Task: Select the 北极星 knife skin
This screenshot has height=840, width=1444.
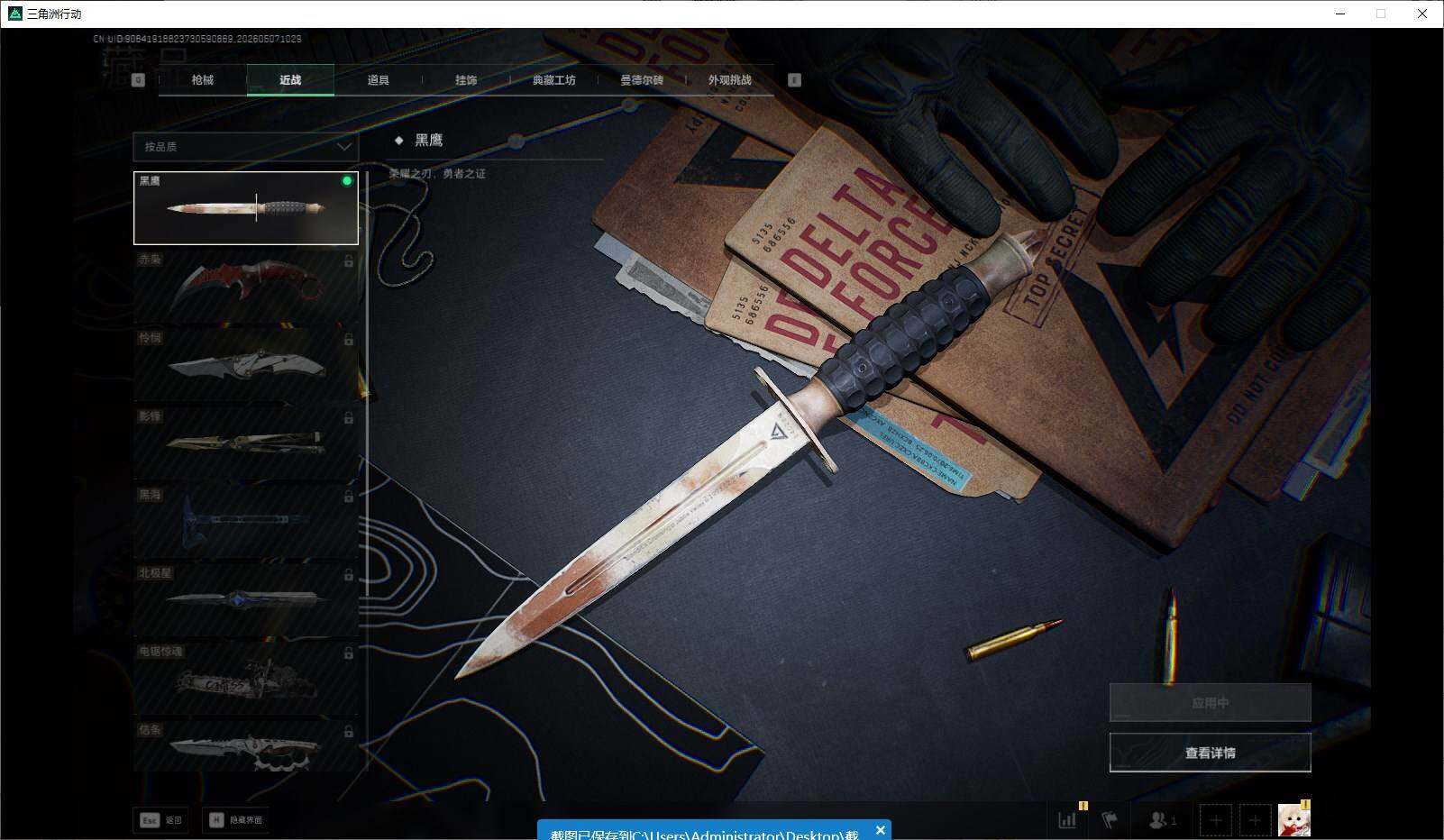Action: click(x=246, y=600)
